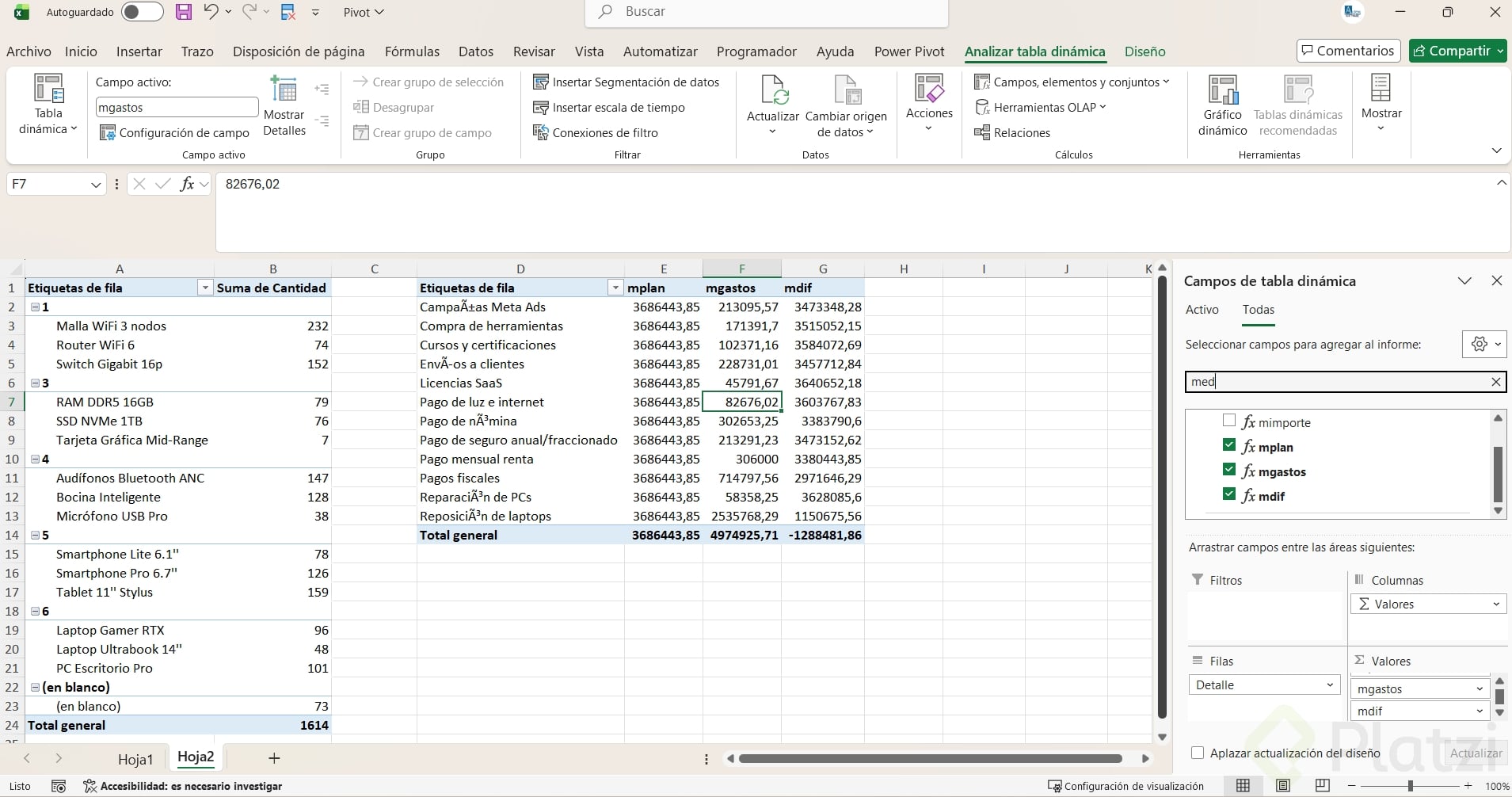Open Insertar Segmentación de datos
This screenshot has width=1512, height=797.
pos(627,82)
